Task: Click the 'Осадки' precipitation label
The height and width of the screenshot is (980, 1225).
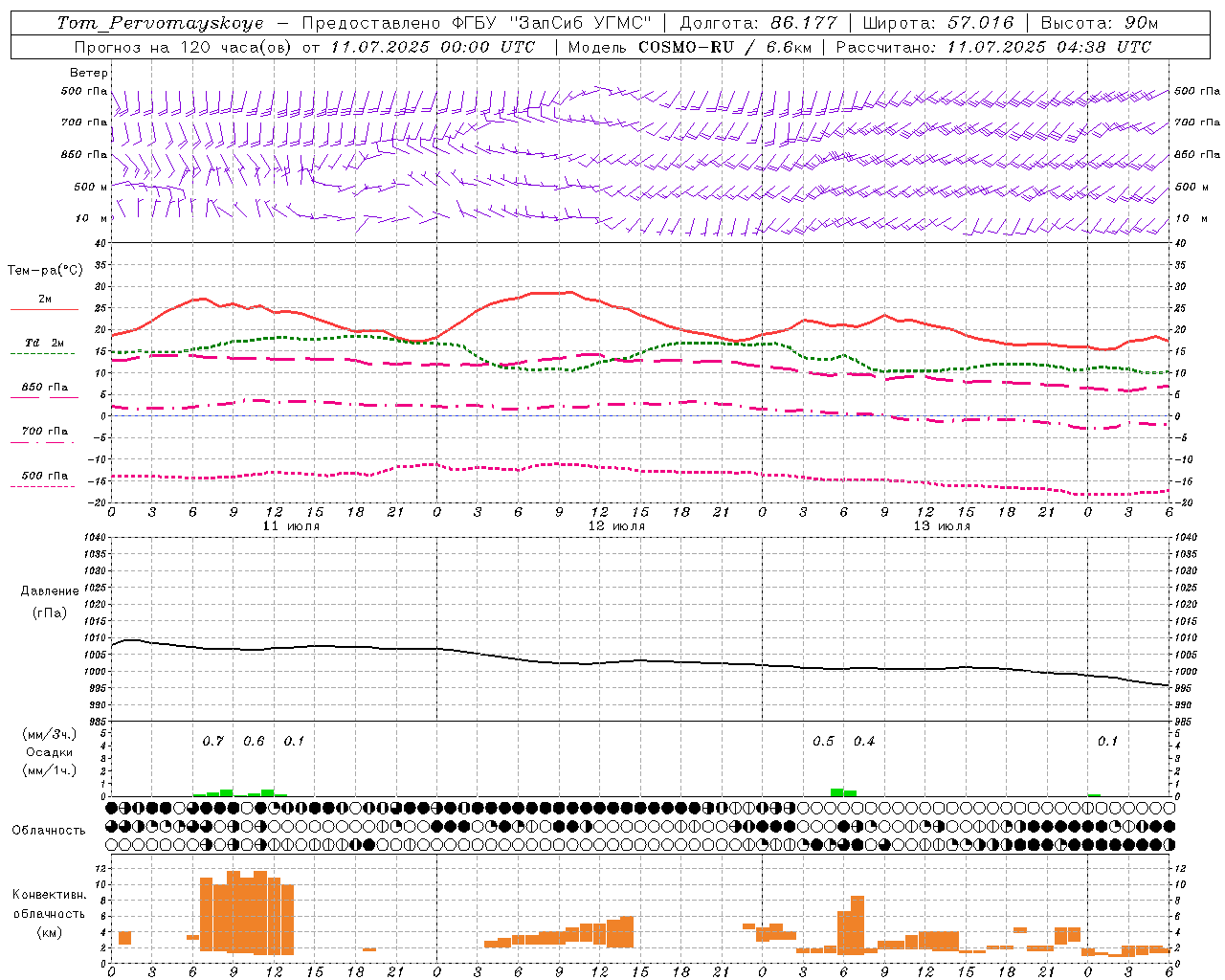Action: 49,752
